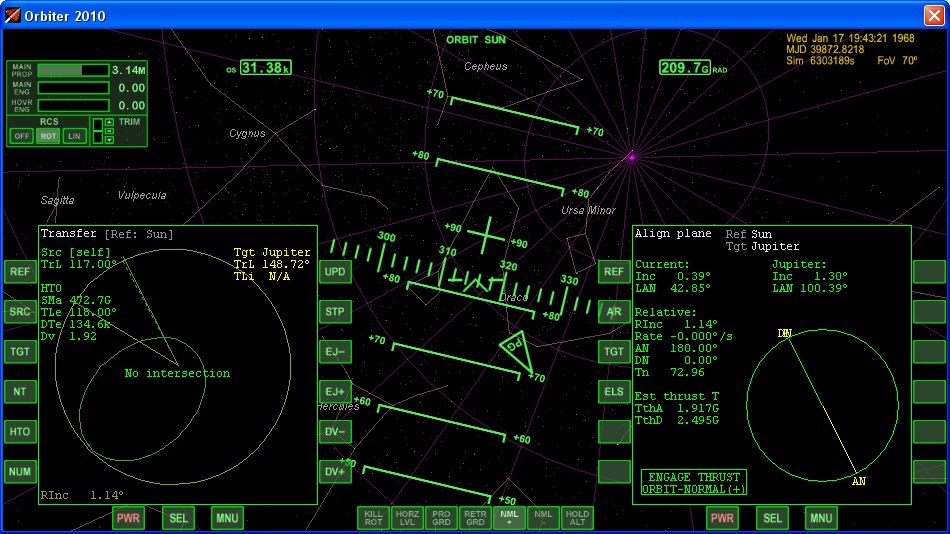Click SEL on the left MFD
Viewport: 950px width, 534px height.
(178, 518)
